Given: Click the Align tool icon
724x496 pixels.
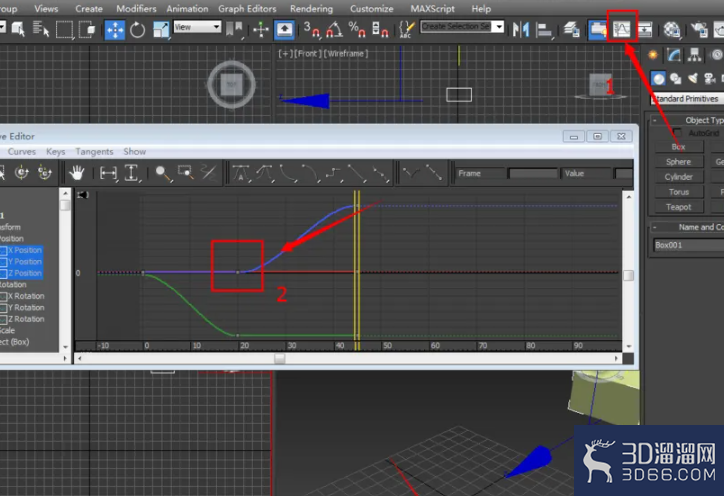Looking at the screenshot, I should click(x=544, y=30).
